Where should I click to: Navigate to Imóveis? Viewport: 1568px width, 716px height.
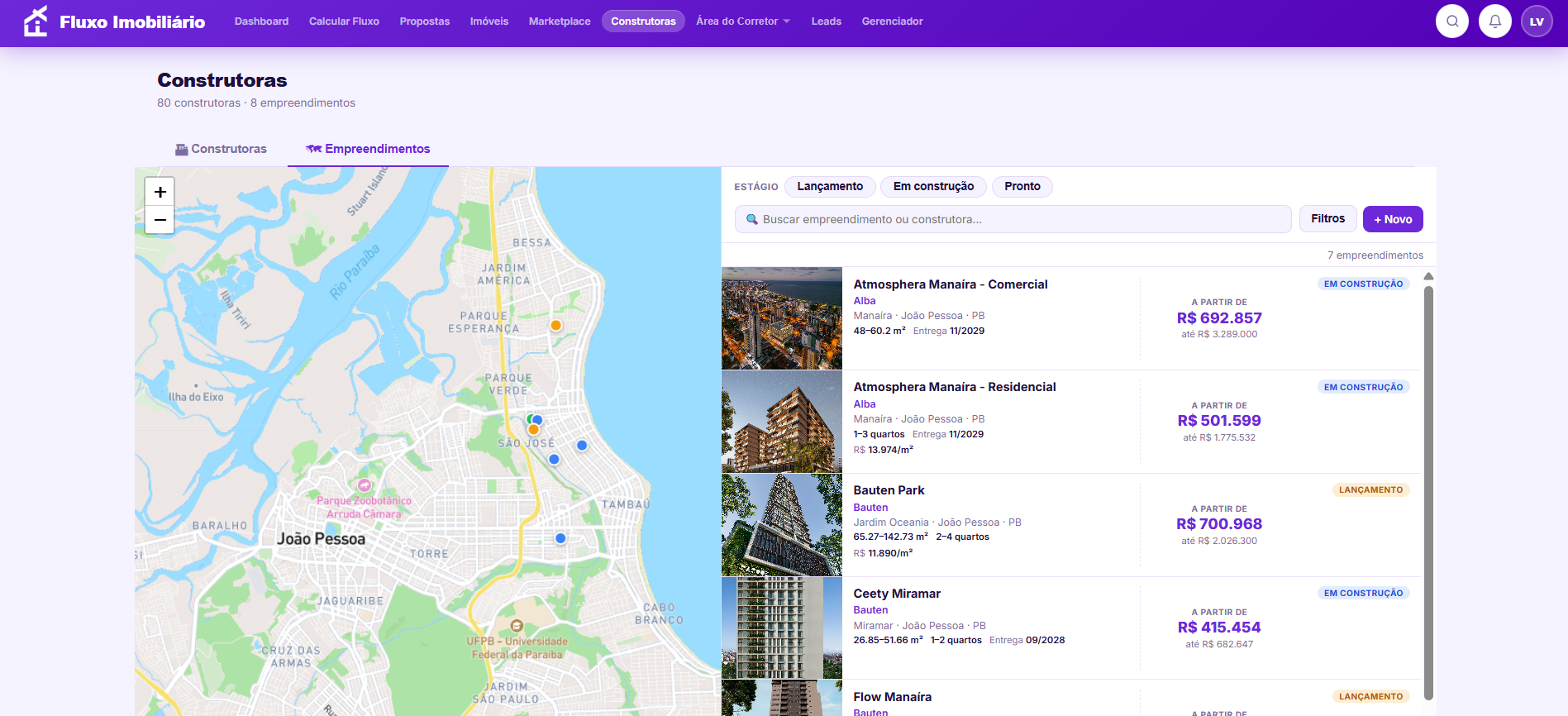(x=489, y=21)
